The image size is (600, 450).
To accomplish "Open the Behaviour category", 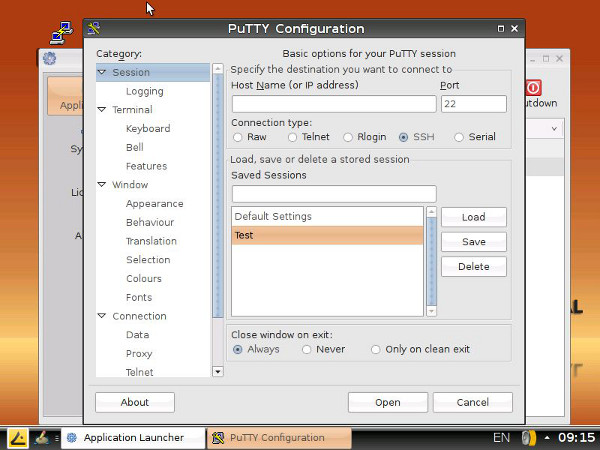I will [x=150, y=222].
